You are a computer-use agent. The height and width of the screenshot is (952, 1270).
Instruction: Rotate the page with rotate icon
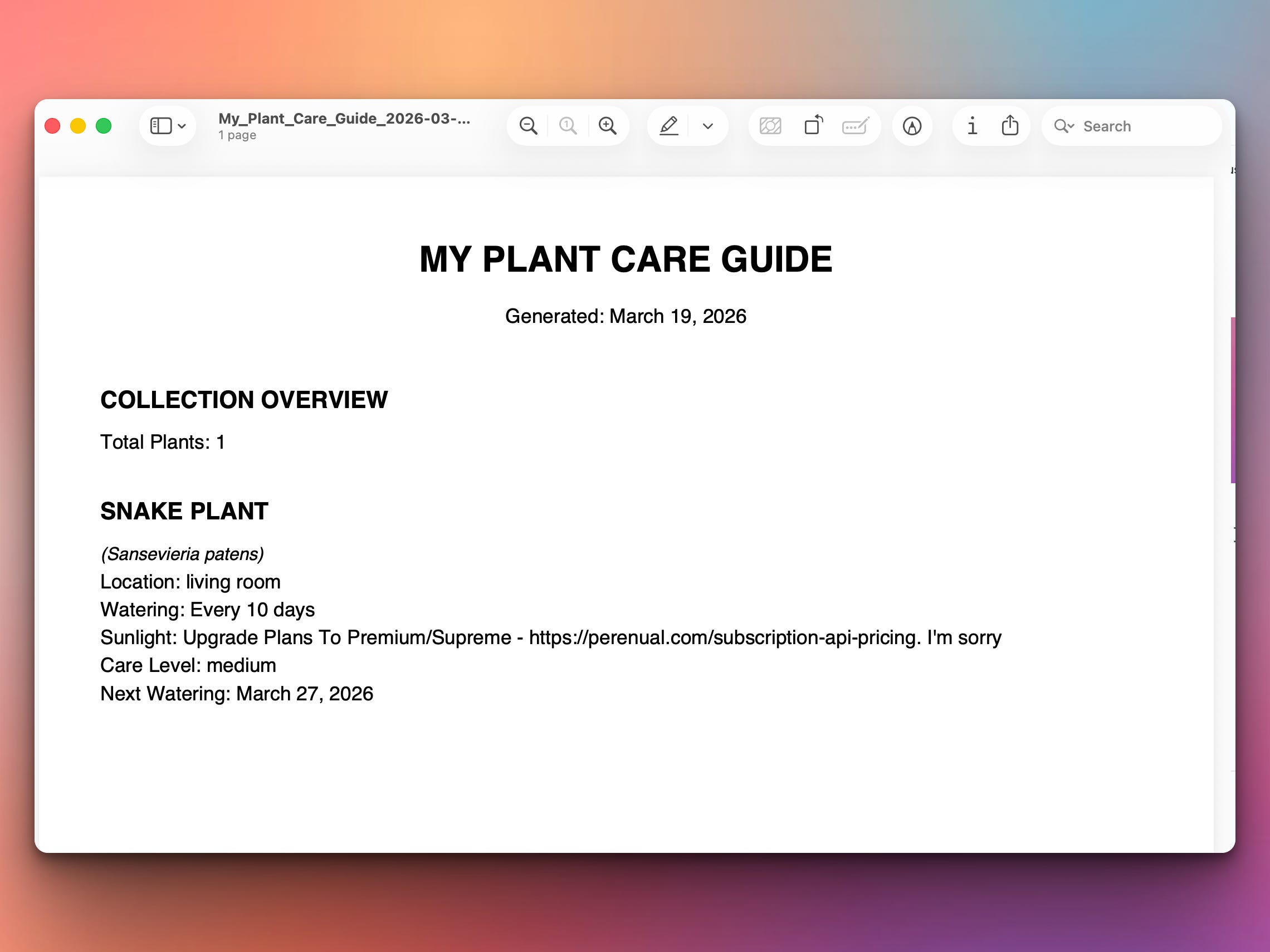point(814,125)
